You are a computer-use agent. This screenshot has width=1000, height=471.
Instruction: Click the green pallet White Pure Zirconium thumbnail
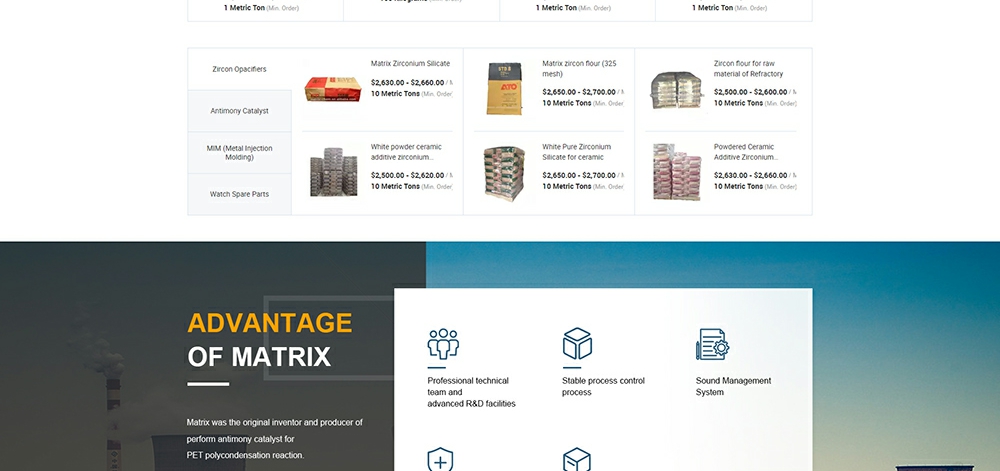pos(504,173)
